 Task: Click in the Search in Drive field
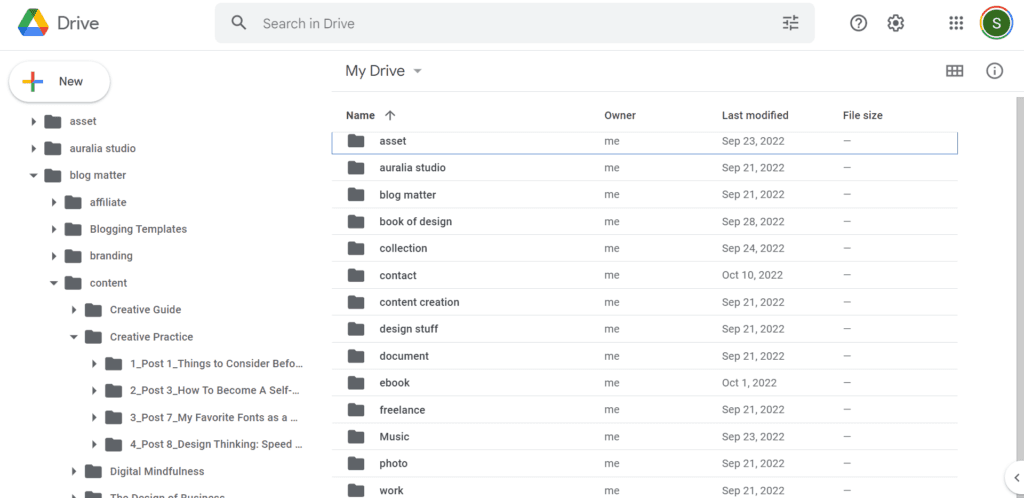(x=515, y=23)
